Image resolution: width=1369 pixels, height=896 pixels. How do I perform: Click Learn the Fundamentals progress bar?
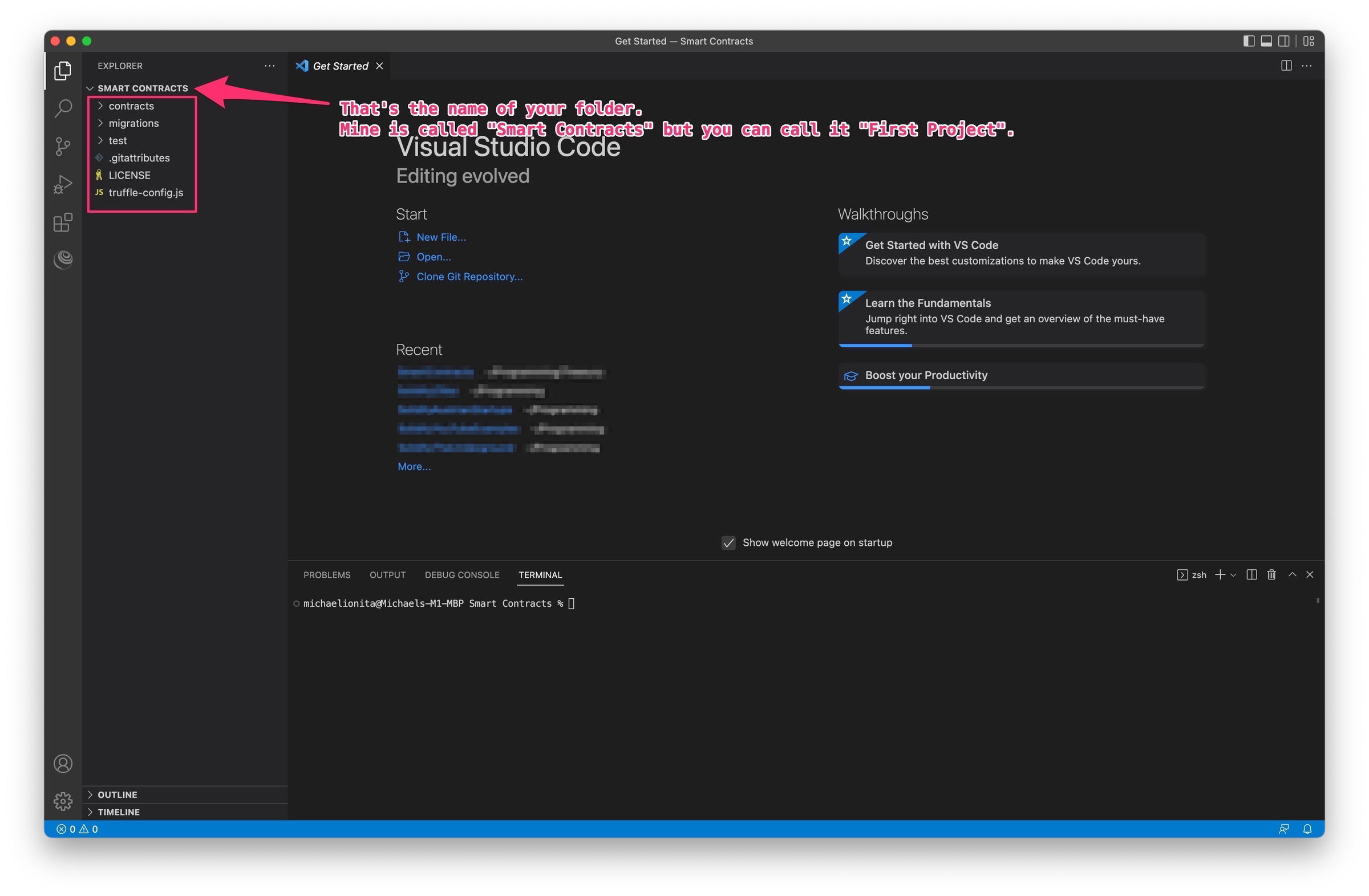[1022, 346]
